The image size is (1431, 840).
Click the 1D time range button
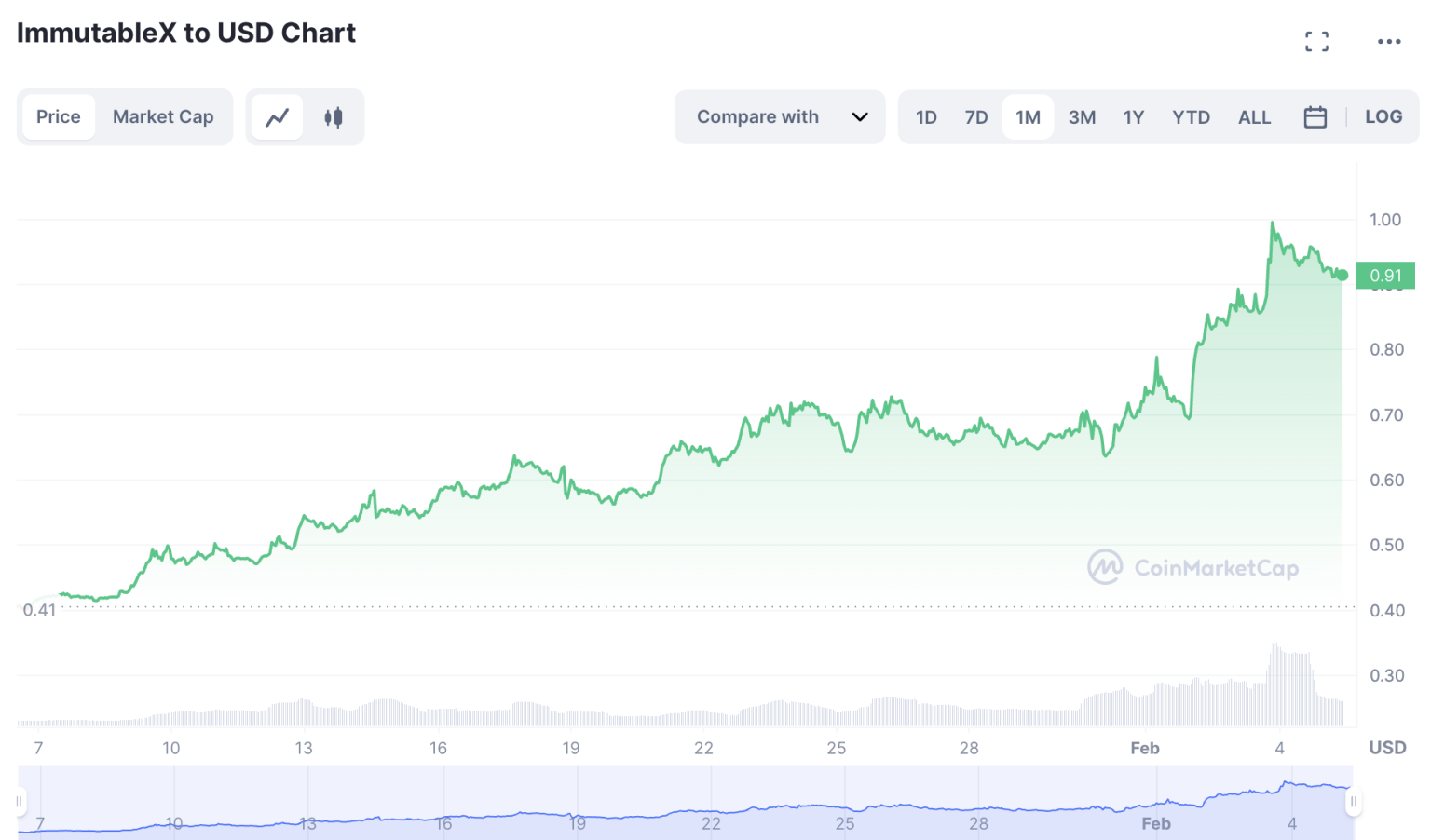click(x=926, y=116)
